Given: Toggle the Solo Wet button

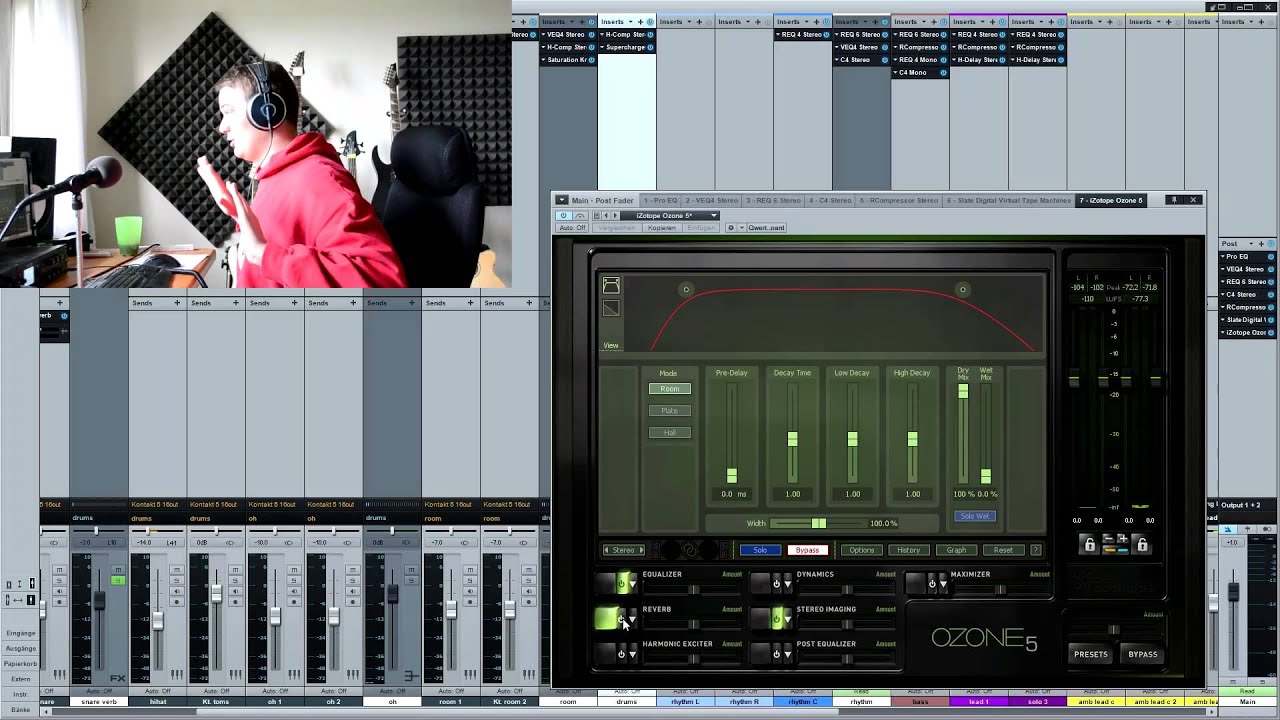Looking at the screenshot, I should point(974,516).
